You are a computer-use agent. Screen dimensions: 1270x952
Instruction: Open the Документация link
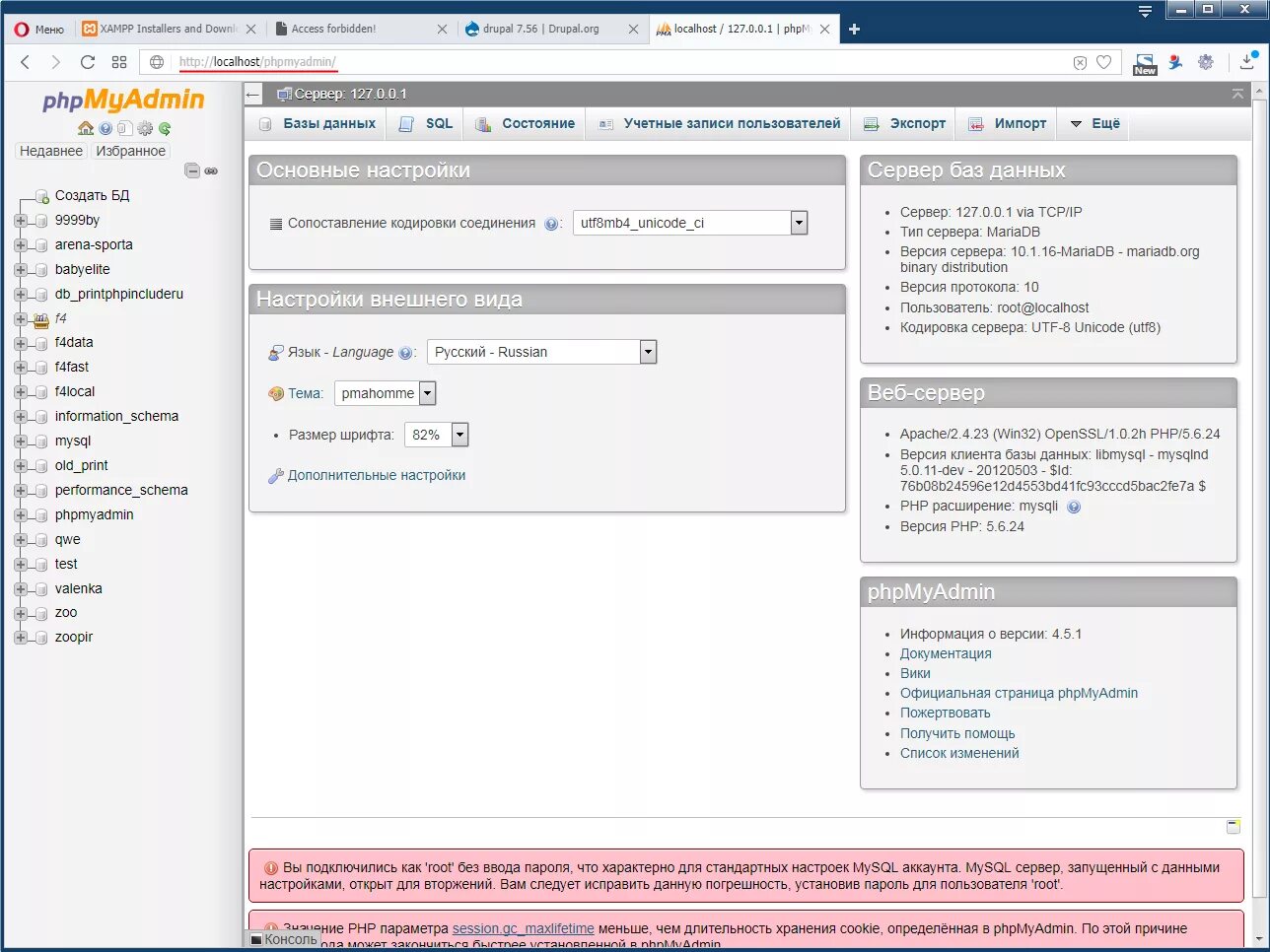tap(946, 653)
